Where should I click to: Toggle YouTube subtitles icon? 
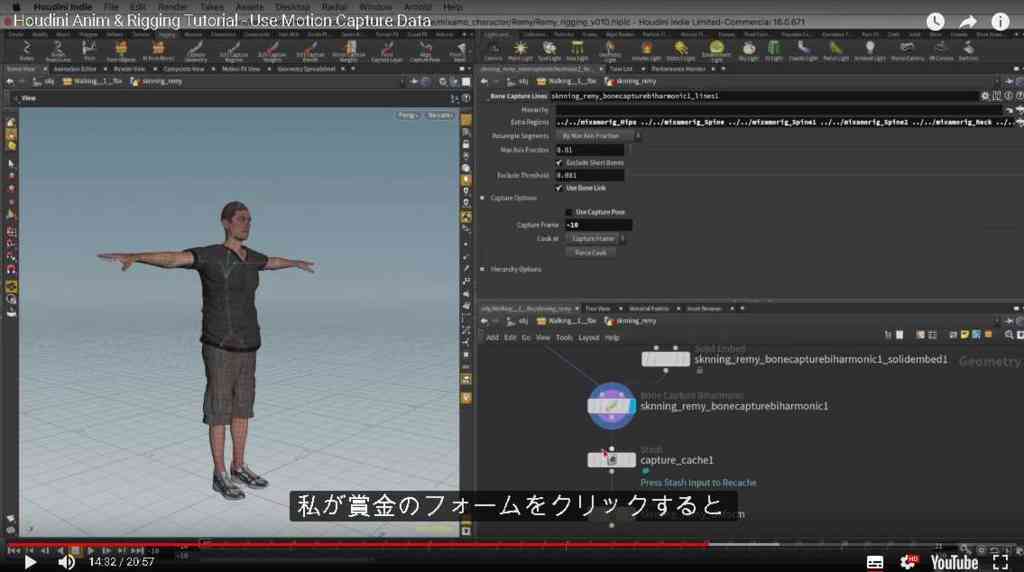[x=875, y=562]
